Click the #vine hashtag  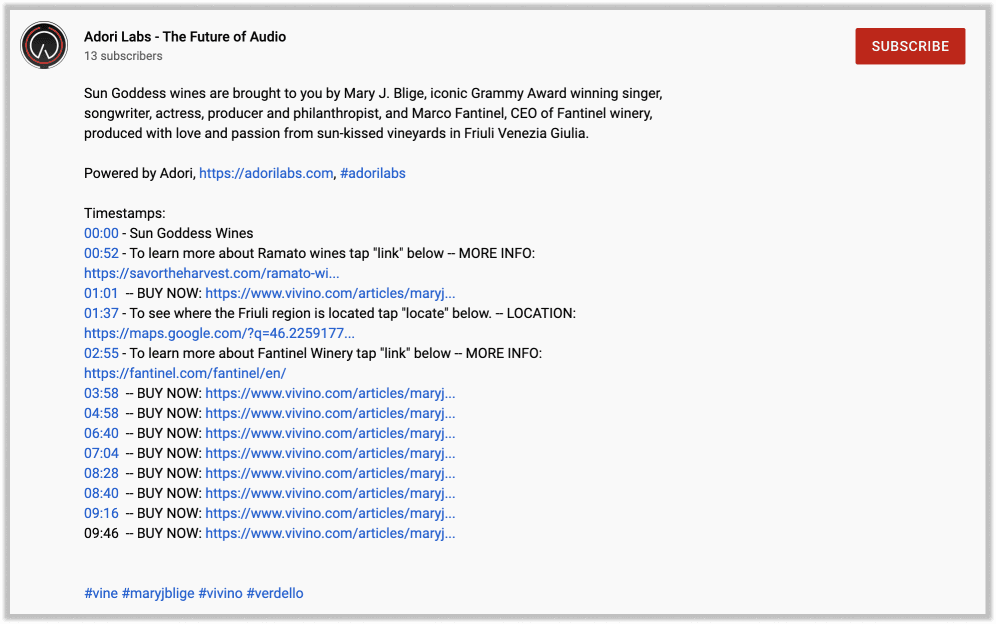[101, 593]
